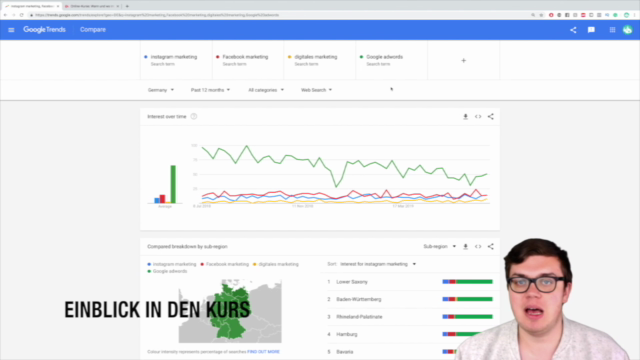Viewport: 640px width, 360px height.
Task: Share the sub-region breakdown chart
Action: coord(491,247)
